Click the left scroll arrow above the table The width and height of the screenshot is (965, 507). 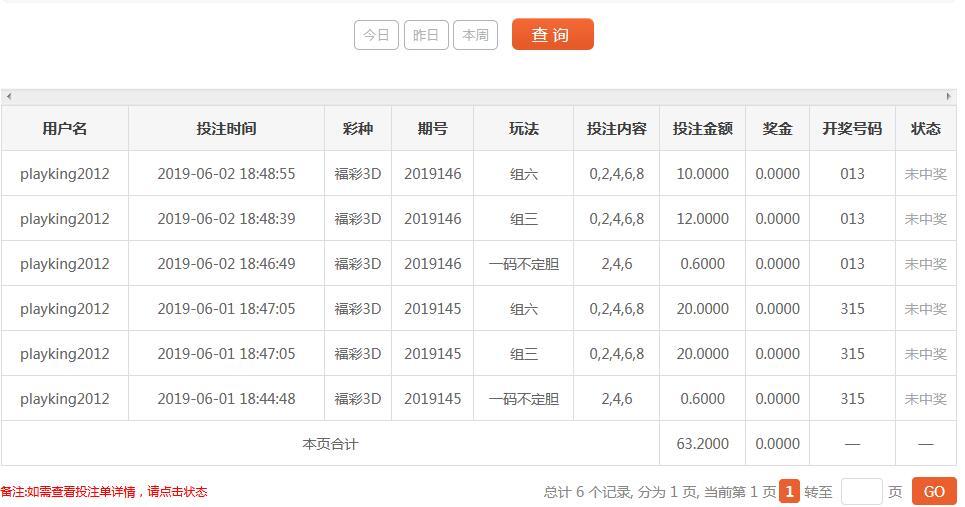[9, 97]
